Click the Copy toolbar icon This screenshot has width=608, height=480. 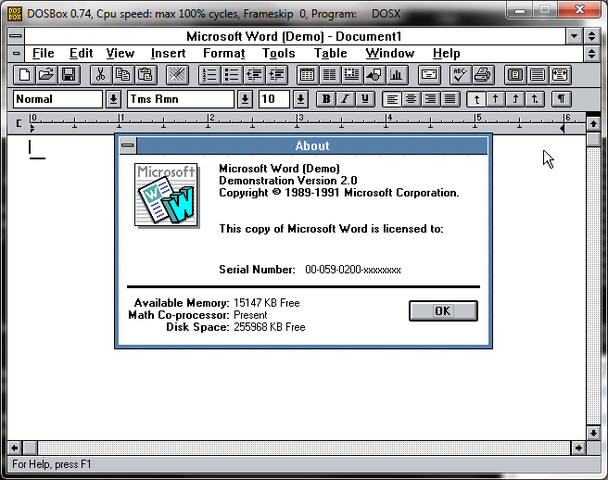123,75
